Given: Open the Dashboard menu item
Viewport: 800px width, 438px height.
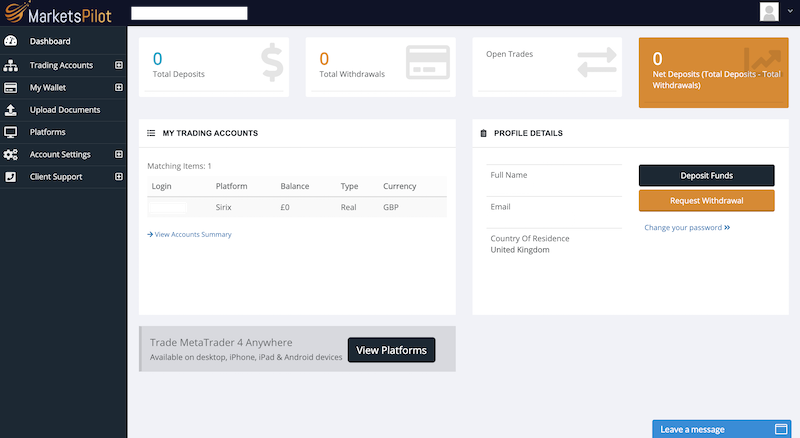Looking at the screenshot, I should (50, 42).
